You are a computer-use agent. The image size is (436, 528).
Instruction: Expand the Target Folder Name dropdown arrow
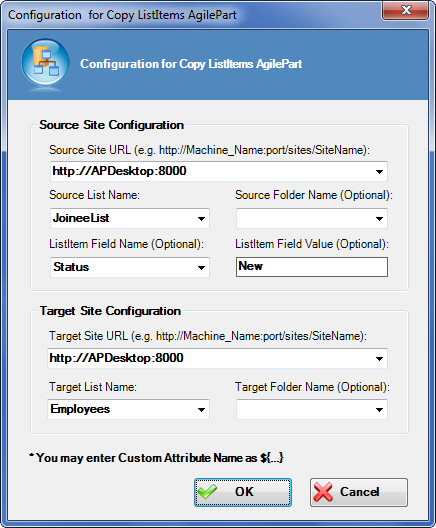point(379,410)
